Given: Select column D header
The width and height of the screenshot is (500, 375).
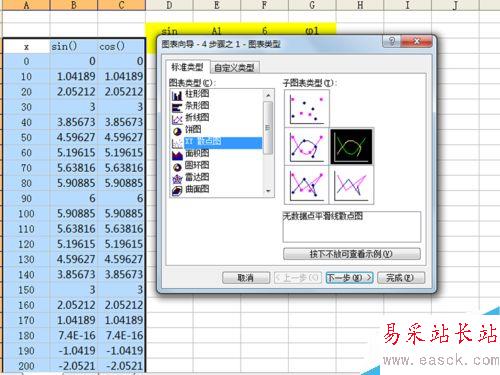Looking at the screenshot, I should (x=169, y=5).
